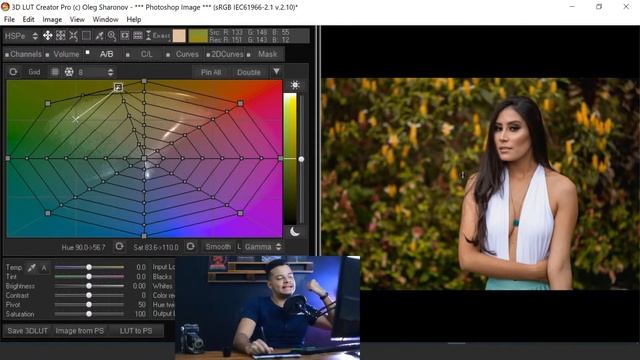This screenshot has width=640, height=360.
Task: Switch to the Volume tab
Action: pyautogui.click(x=66, y=54)
